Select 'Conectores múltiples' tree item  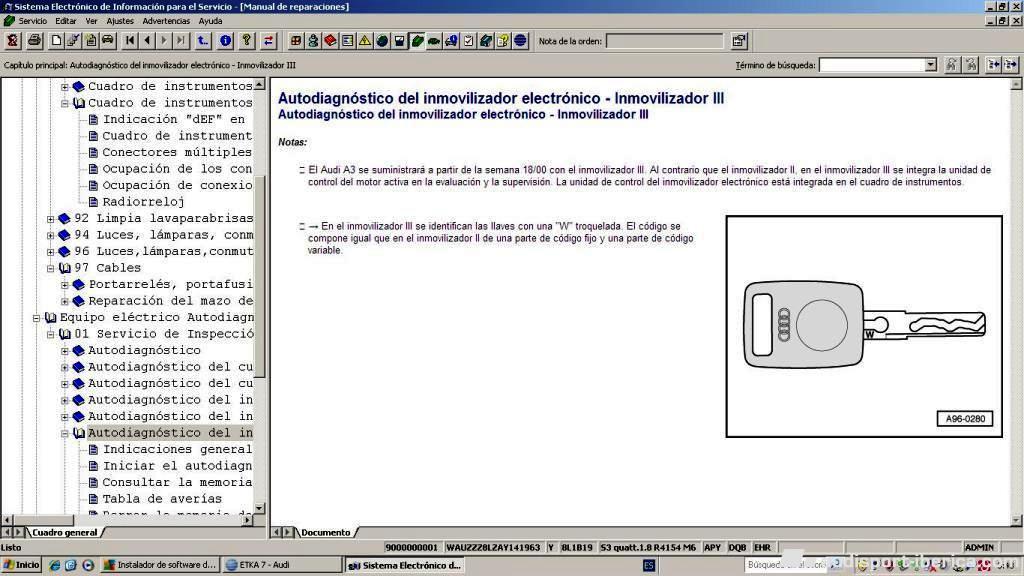pos(177,152)
